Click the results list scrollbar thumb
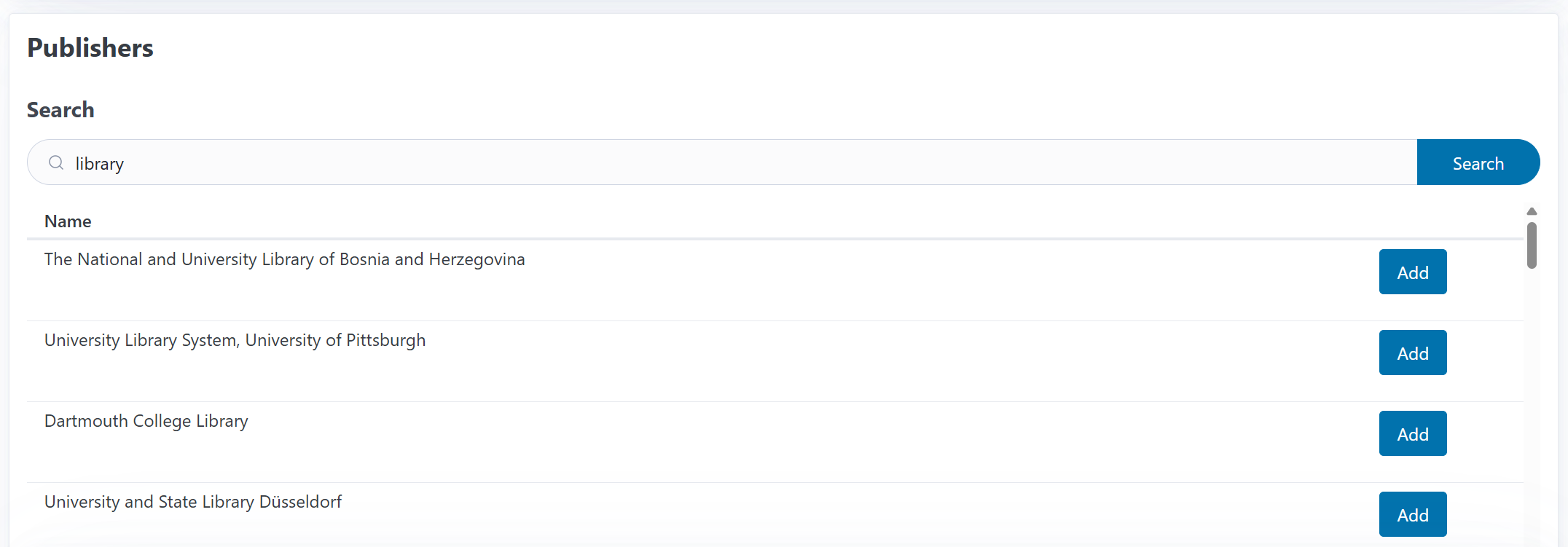The image size is (1568, 547). [x=1532, y=245]
